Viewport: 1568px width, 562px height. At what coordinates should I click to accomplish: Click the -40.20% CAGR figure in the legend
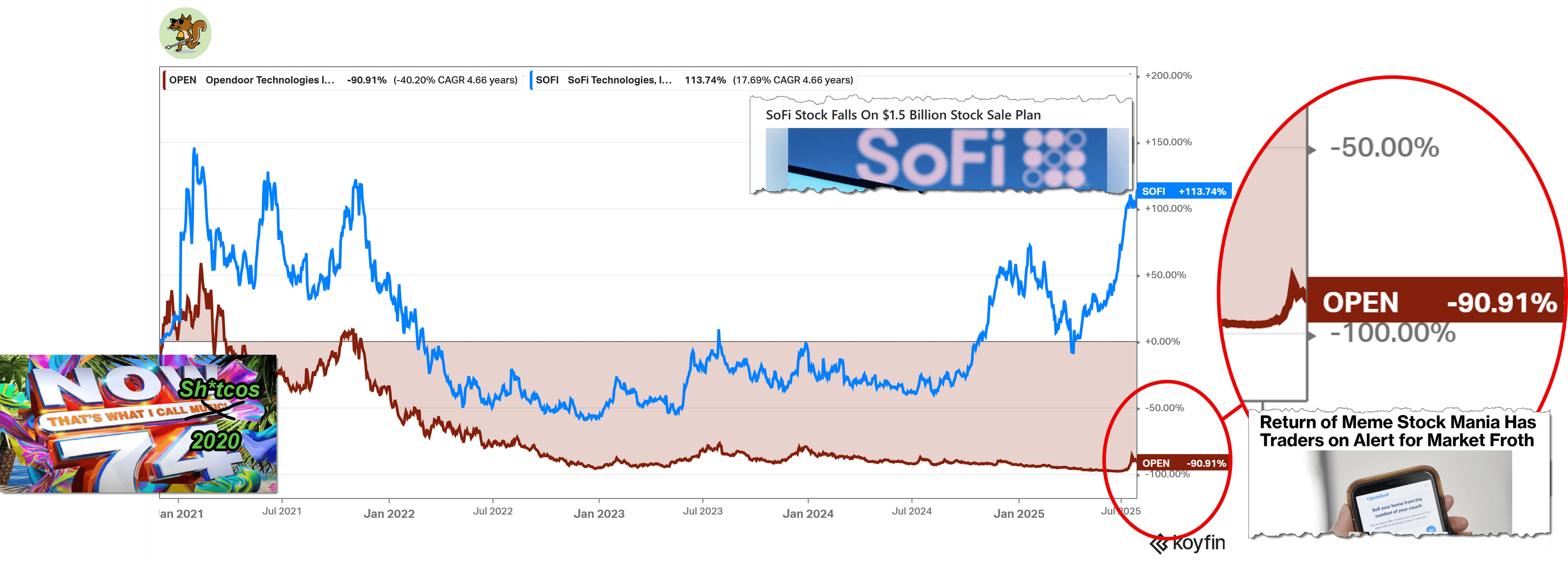pos(455,80)
